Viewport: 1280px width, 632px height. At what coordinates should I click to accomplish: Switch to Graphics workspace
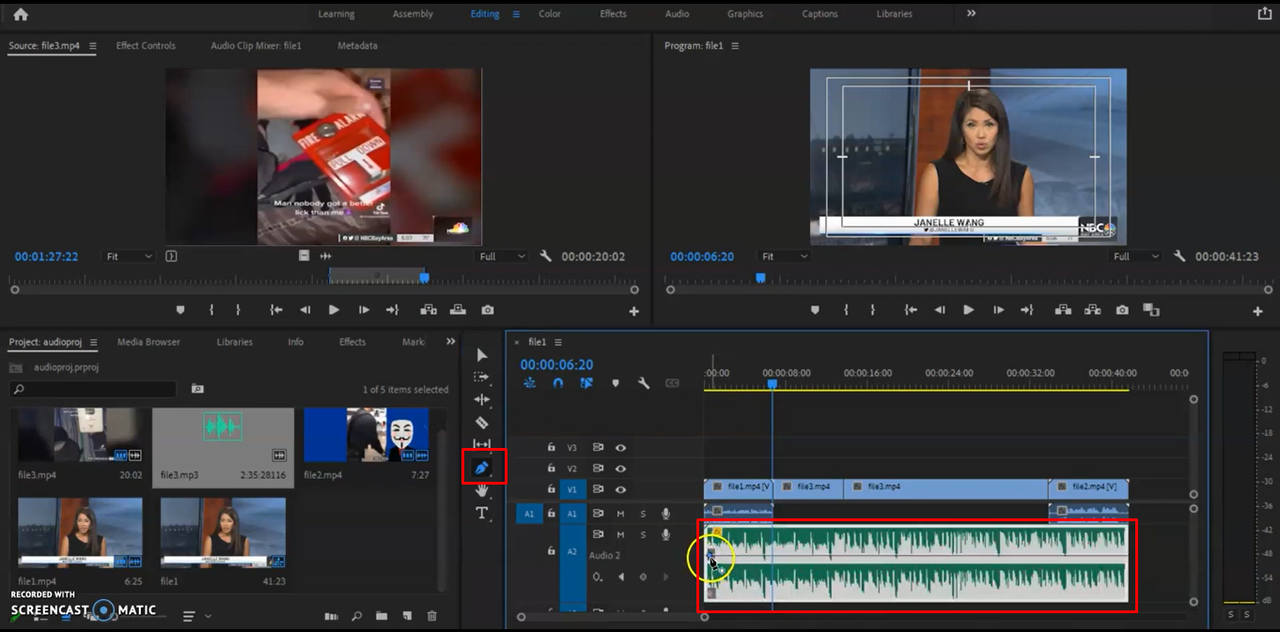coord(745,14)
